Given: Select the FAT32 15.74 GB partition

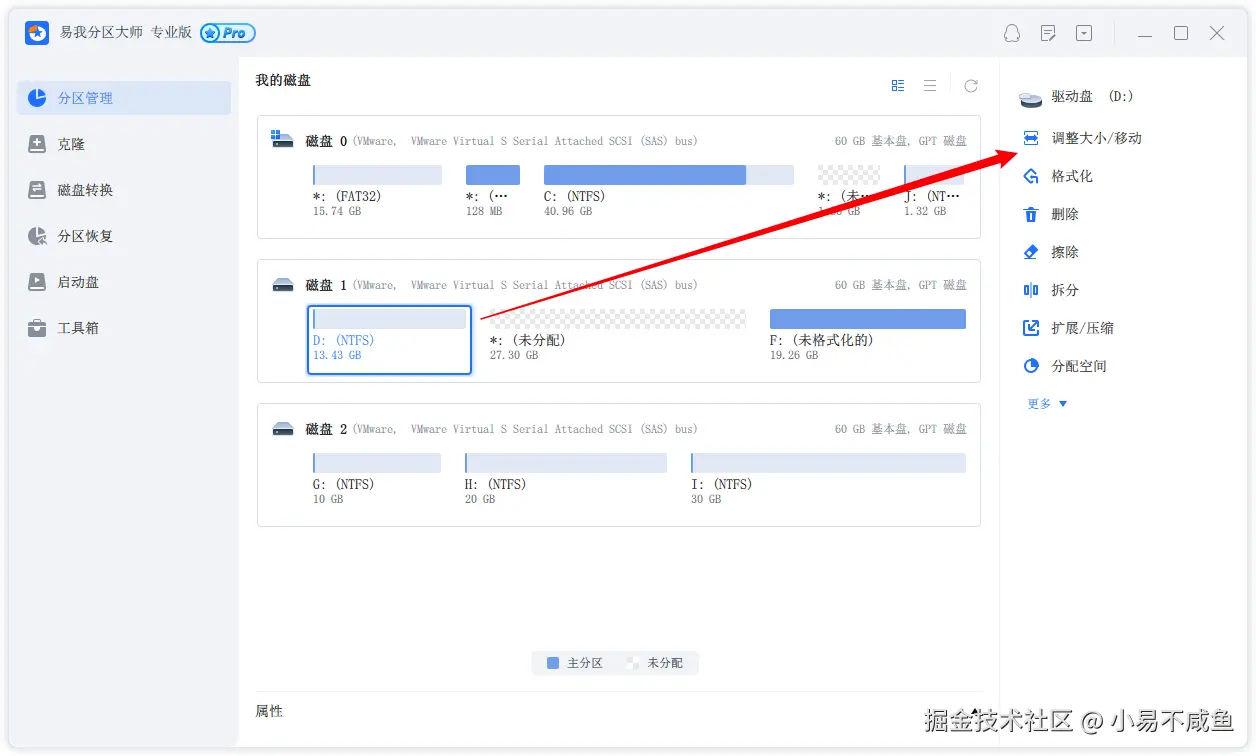Looking at the screenshot, I should pyautogui.click(x=377, y=192).
